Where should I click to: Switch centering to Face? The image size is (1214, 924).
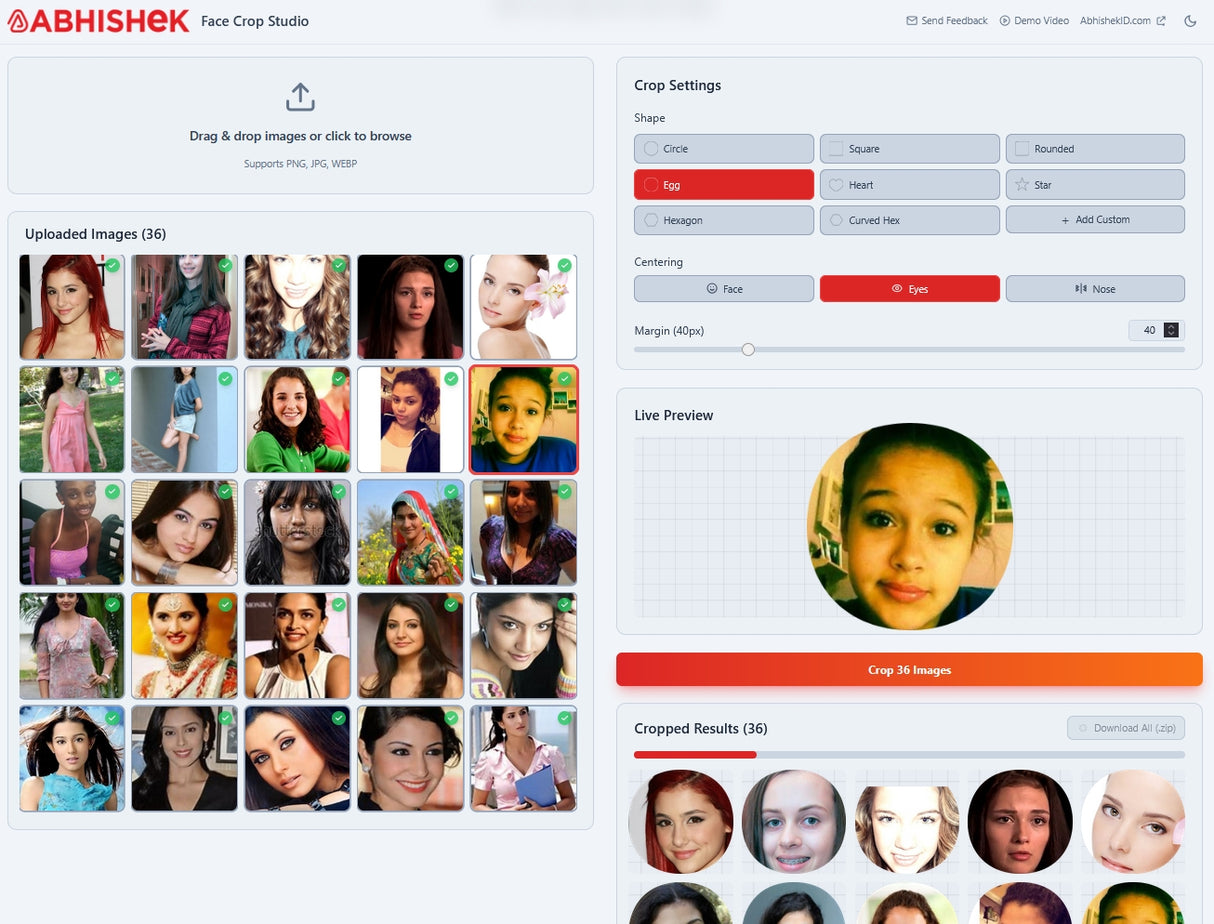pyautogui.click(x=723, y=288)
